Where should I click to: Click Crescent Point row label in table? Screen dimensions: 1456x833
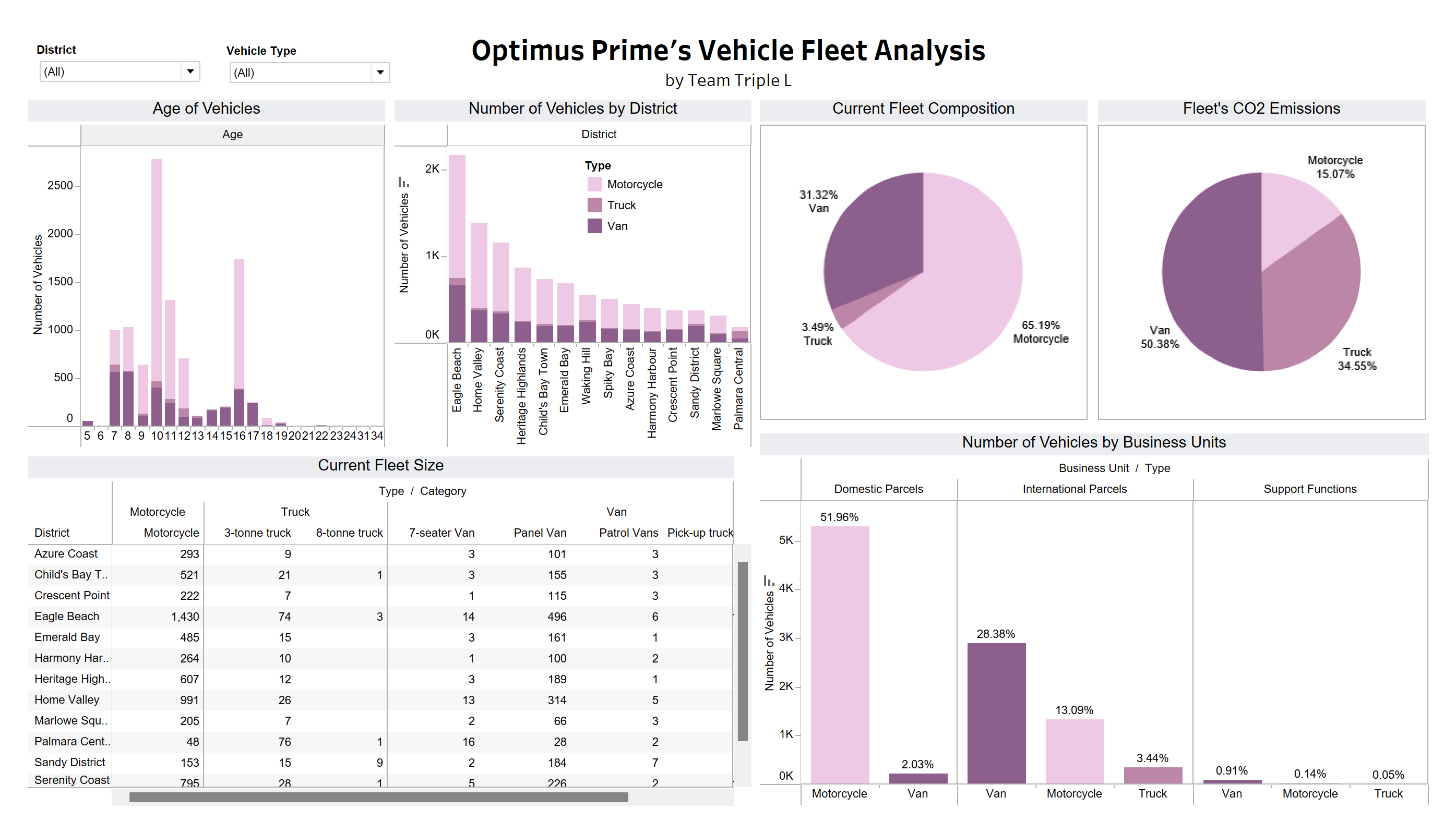(x=71, y=595)
